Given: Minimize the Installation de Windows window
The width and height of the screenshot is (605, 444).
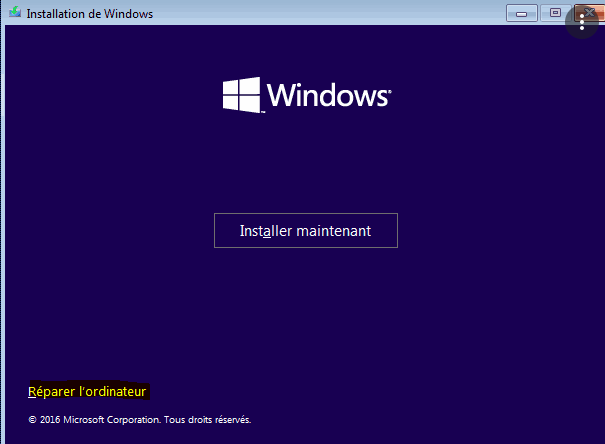Looking at the screenshot, I should 522,14.
